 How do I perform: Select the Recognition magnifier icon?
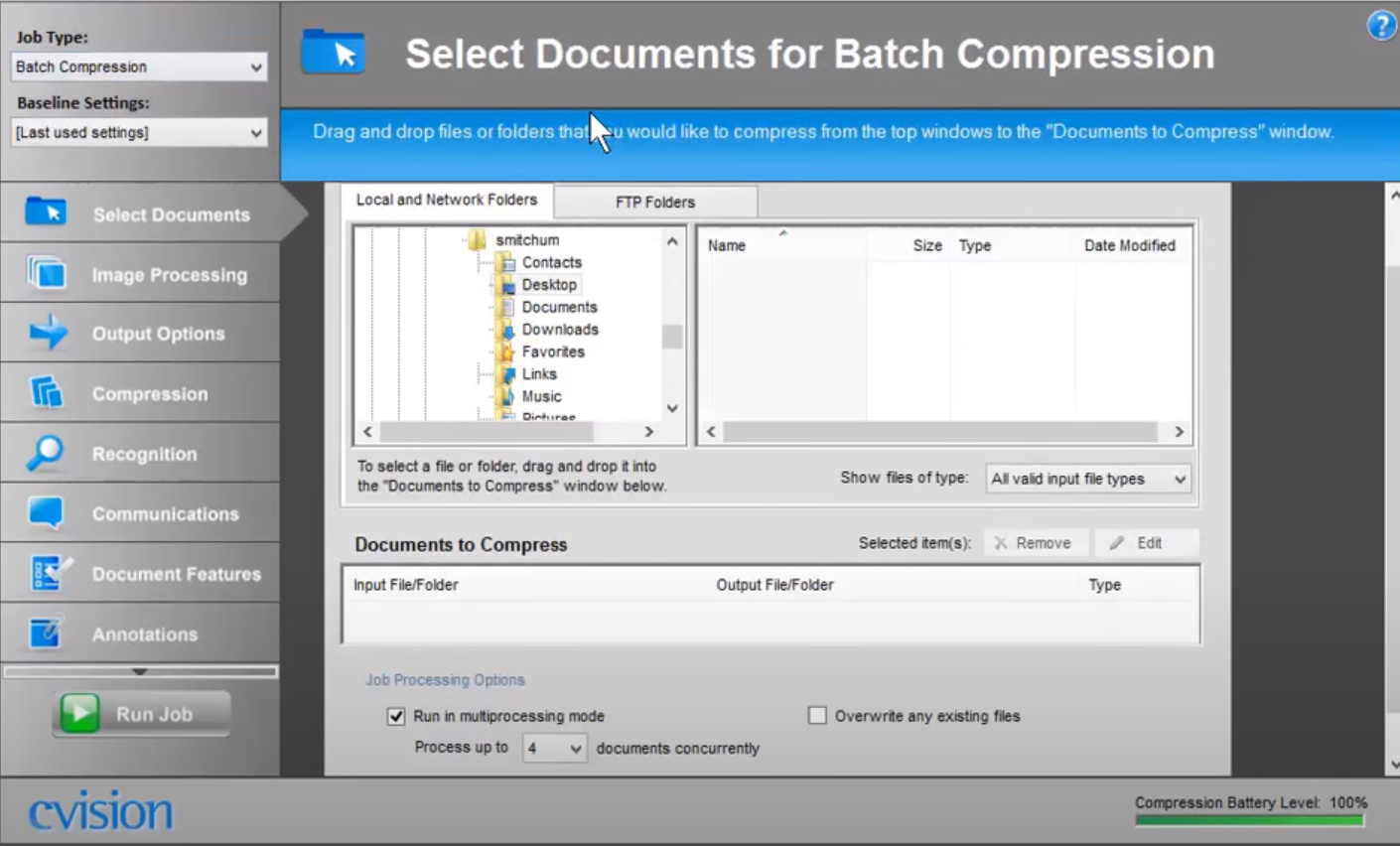[45, 454]
